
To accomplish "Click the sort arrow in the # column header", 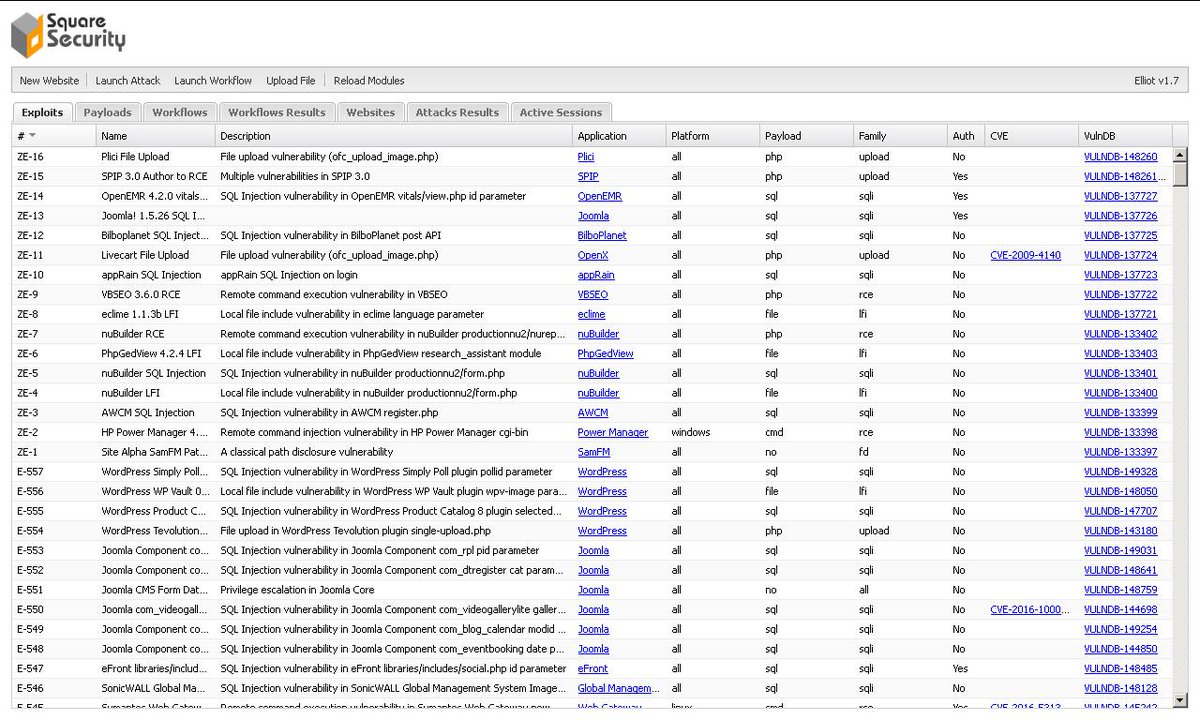I will 32,135.
